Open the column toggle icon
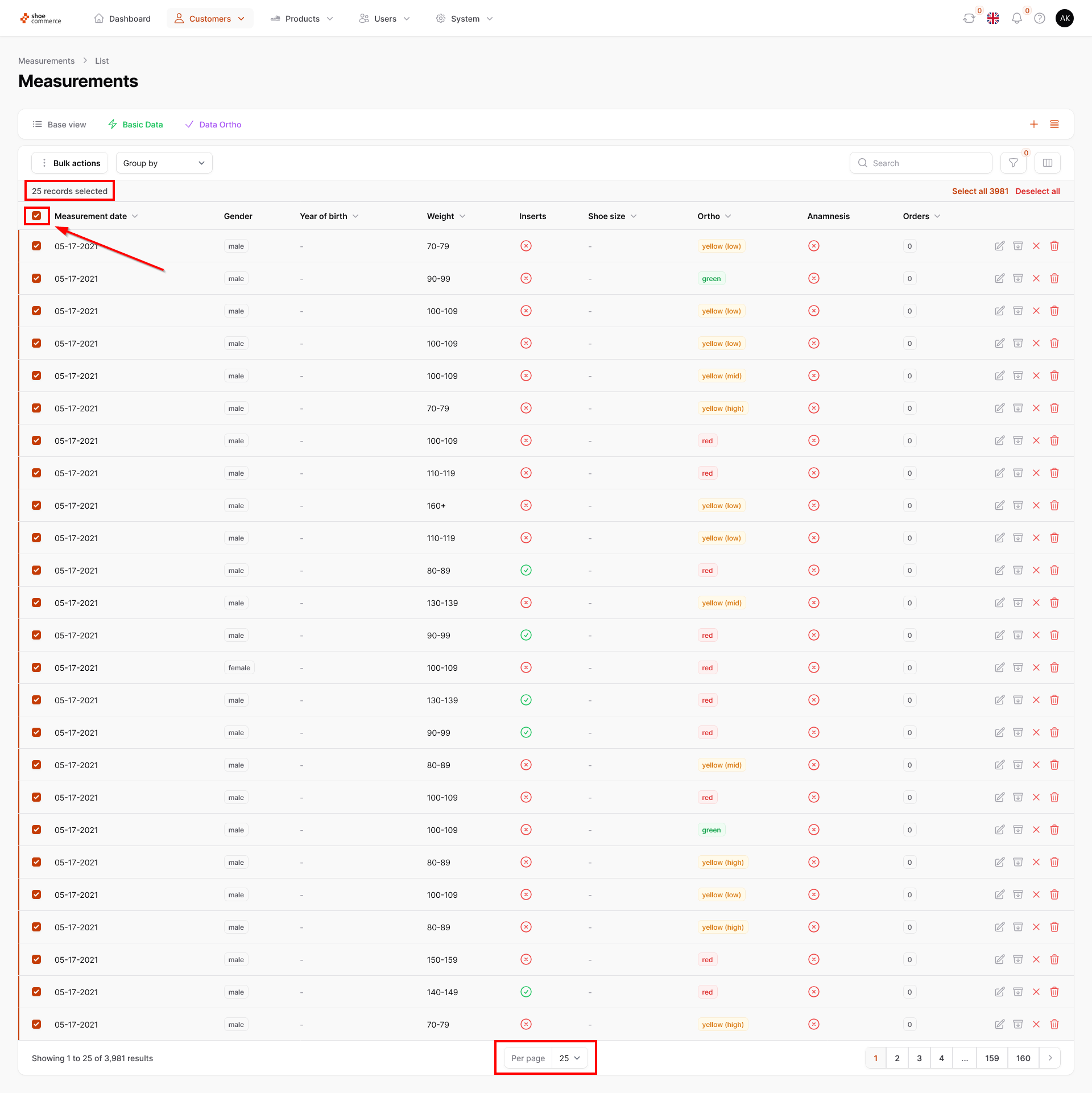Image resolution: width=1092 pixels, height=1093 pixels. (x=1047, y=163)
